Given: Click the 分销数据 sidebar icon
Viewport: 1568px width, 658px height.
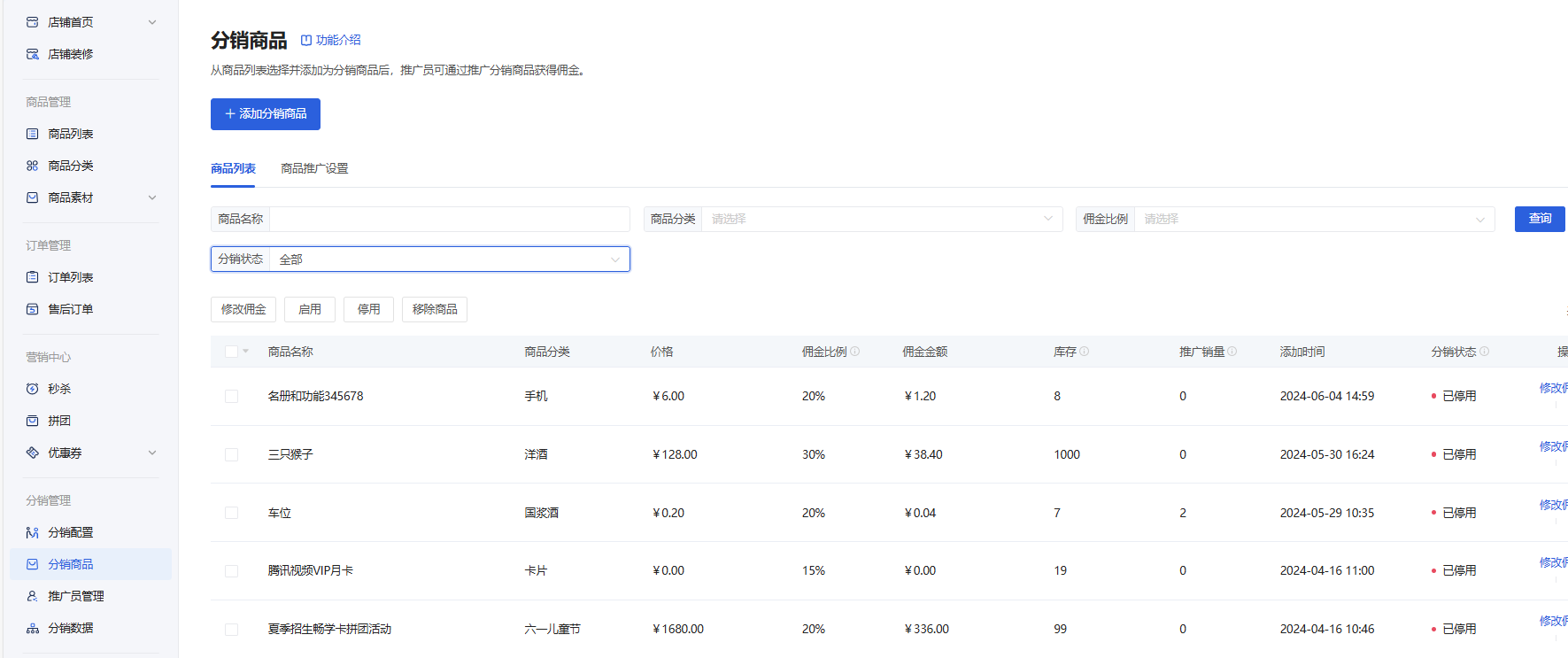Looking at the screenshot, I should point(33,628).
